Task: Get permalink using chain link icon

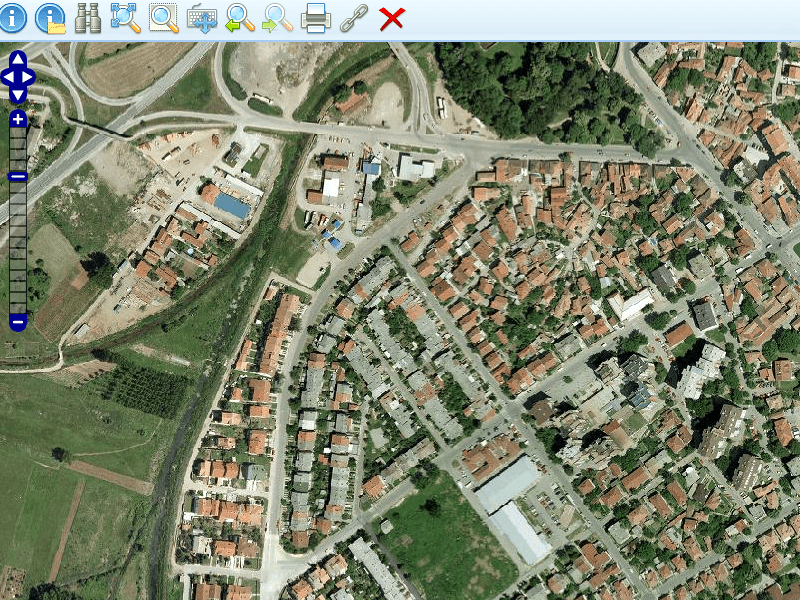Action: tap(354, 18)
